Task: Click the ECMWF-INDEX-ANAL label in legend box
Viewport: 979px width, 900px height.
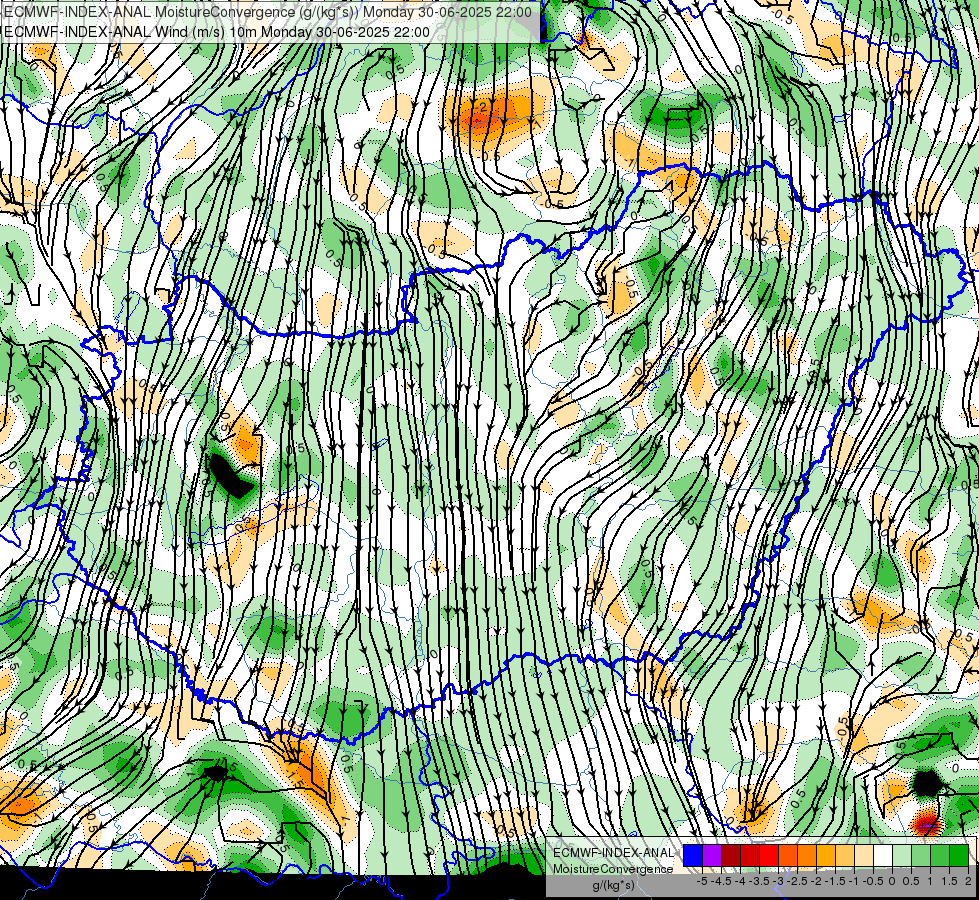Action: (613, 853)
